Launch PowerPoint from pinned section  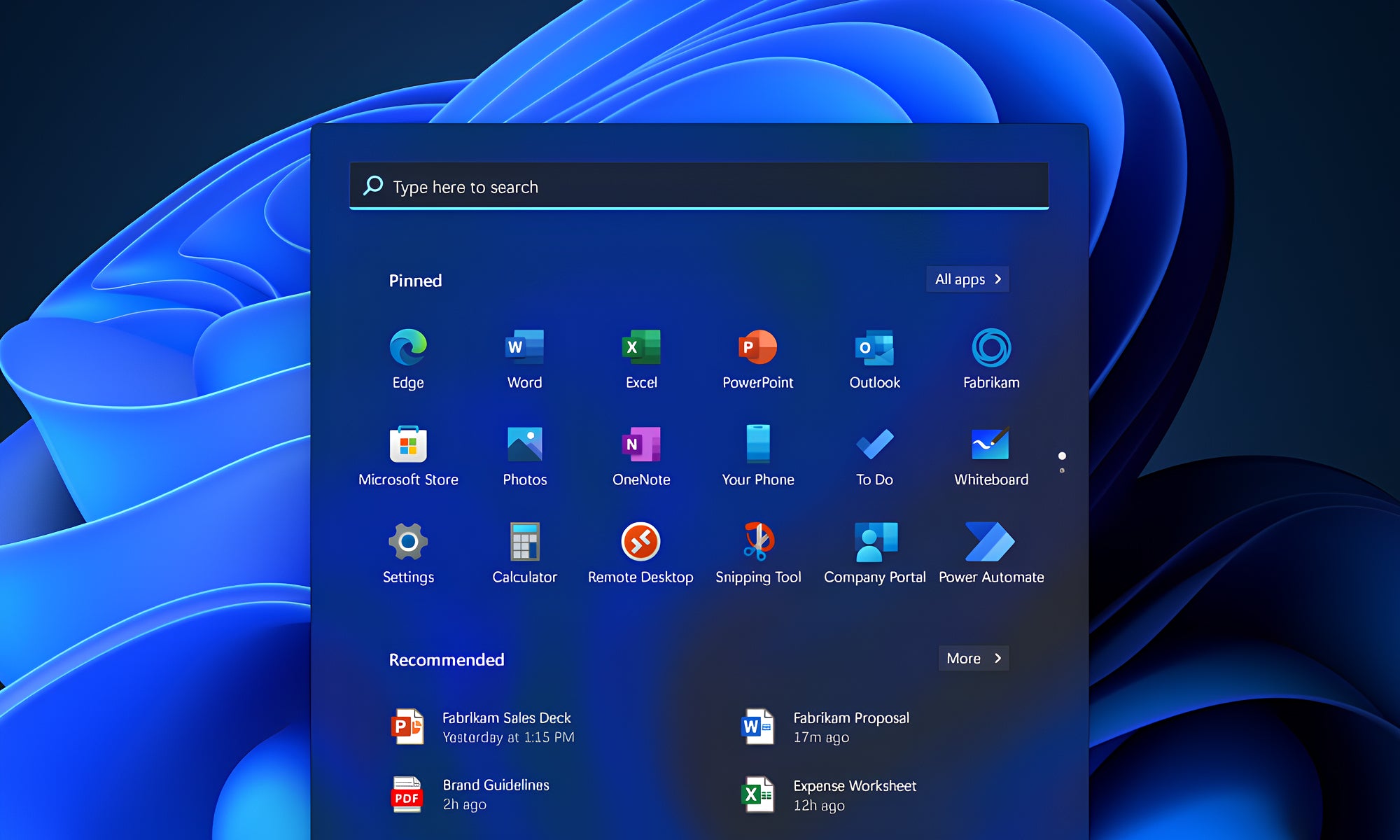point(757,348)
